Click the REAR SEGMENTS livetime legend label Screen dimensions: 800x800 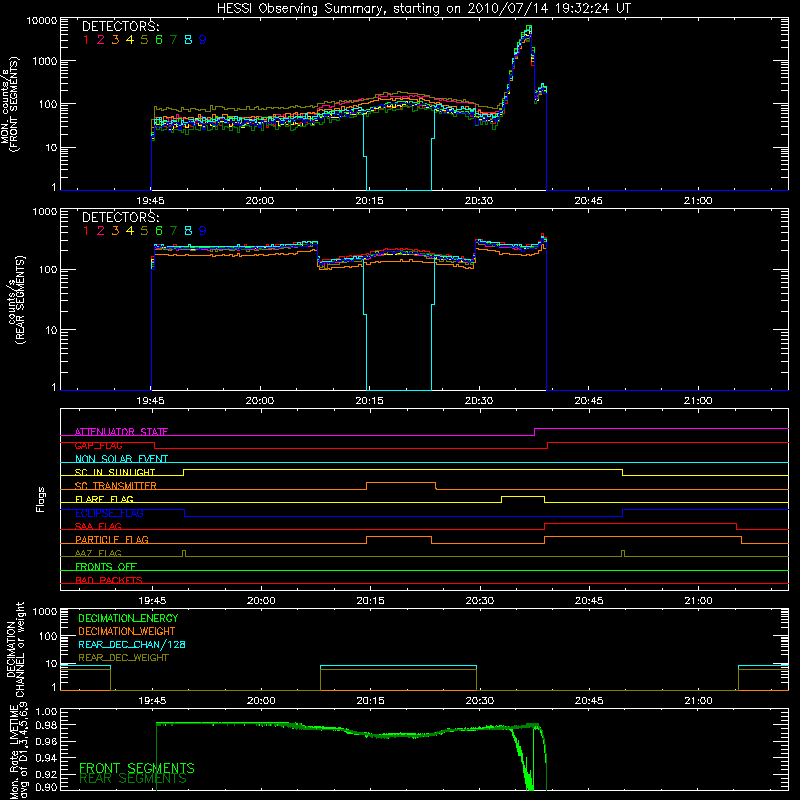tap(133, 779)
